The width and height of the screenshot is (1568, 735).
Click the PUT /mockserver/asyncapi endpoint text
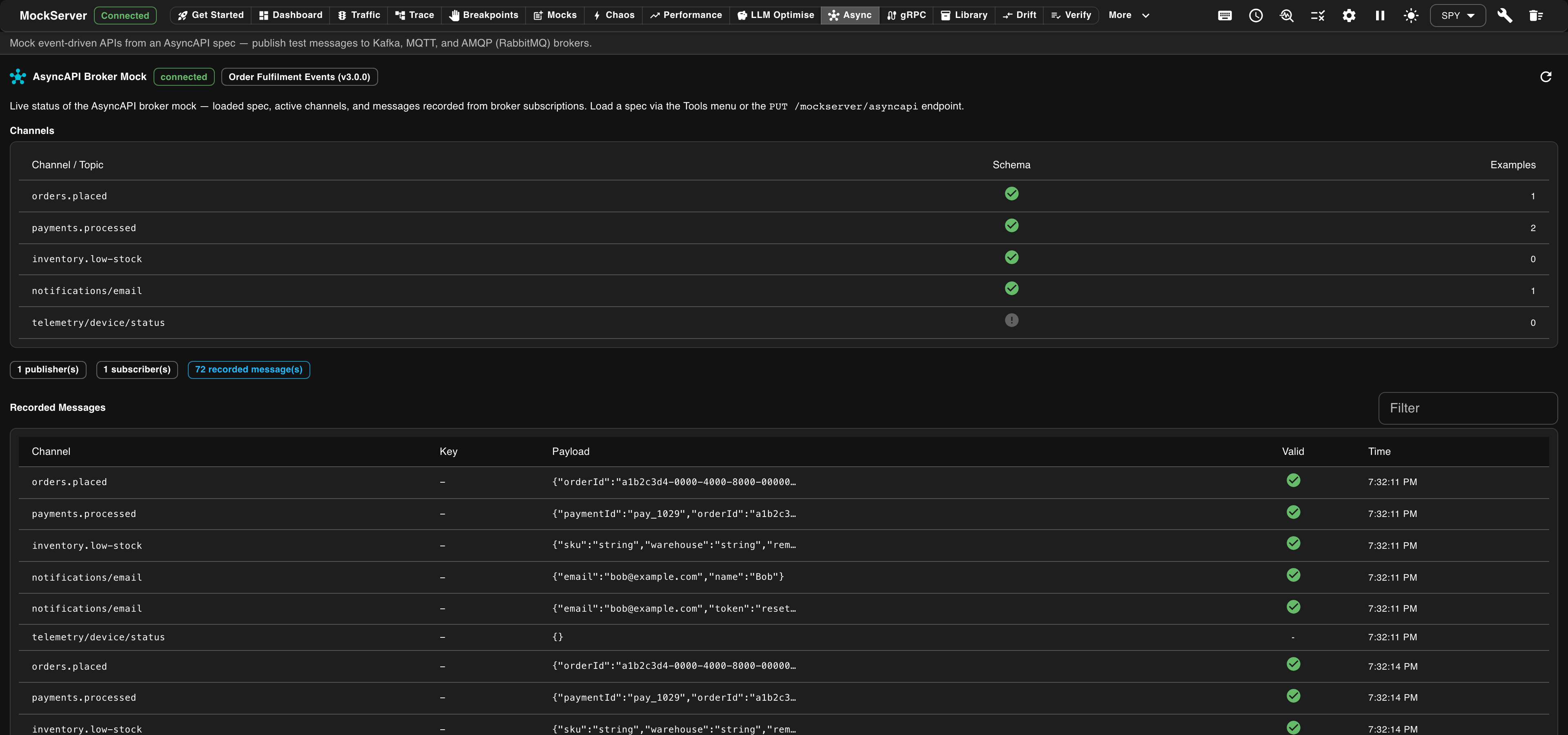843,107
